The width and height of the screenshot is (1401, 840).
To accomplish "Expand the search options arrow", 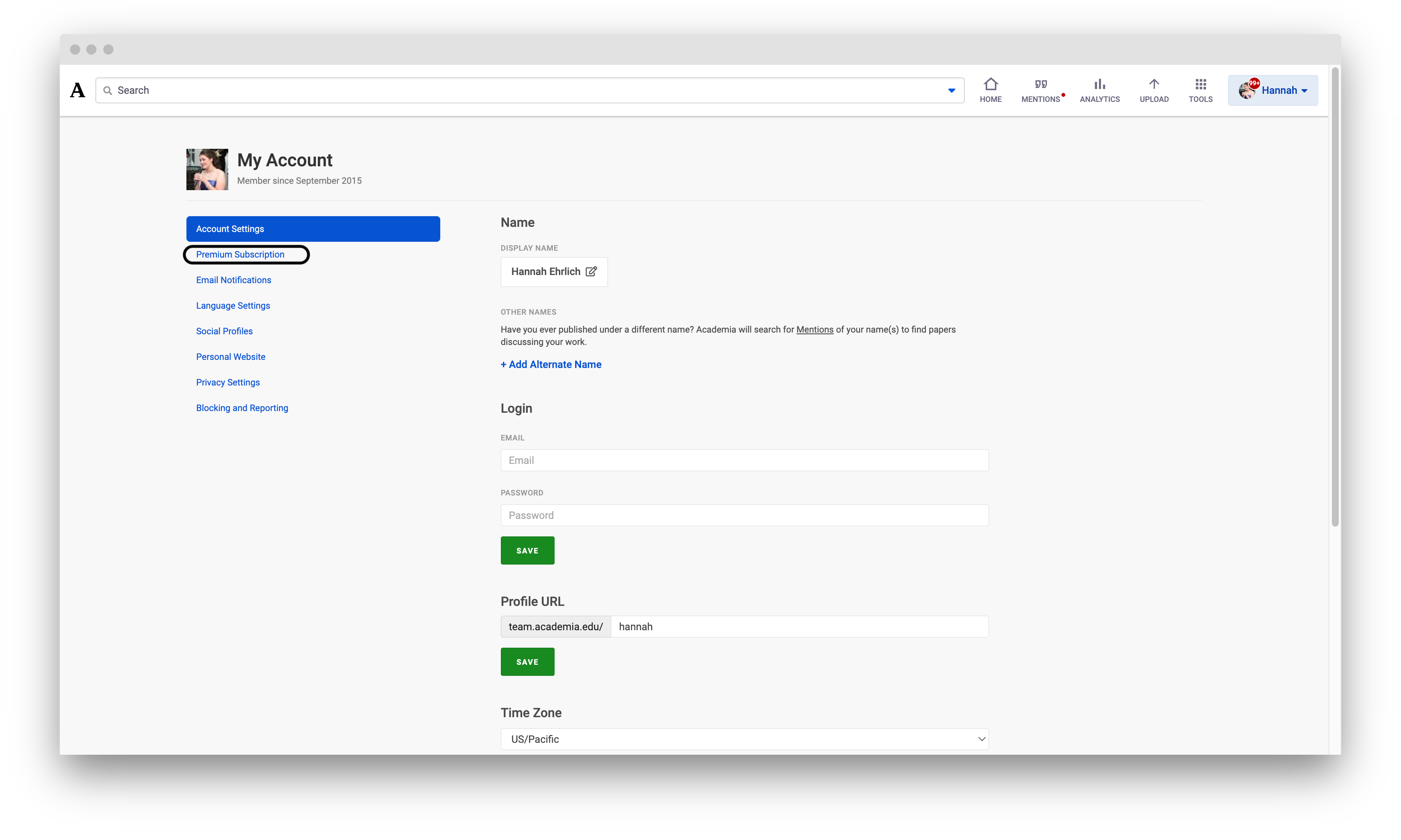I will [x=951, y=90].
